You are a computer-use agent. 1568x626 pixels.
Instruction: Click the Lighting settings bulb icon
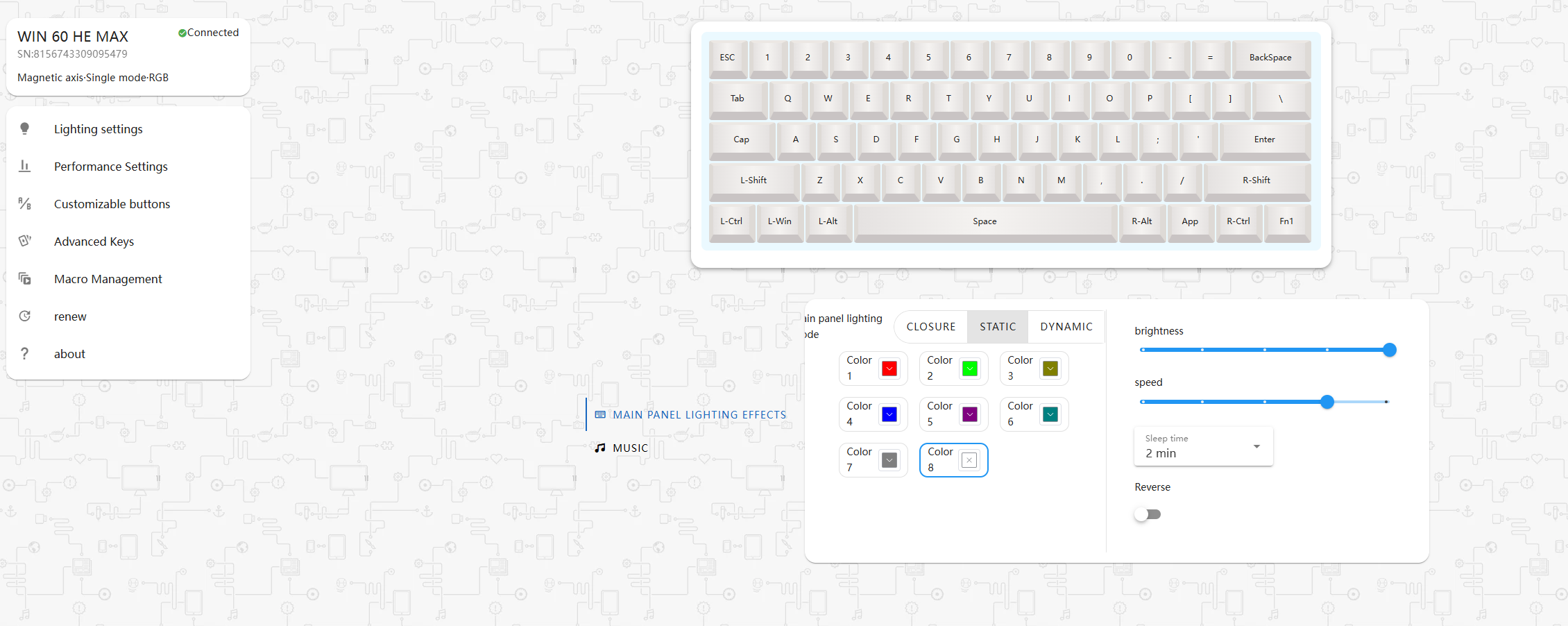click(25, 128)
